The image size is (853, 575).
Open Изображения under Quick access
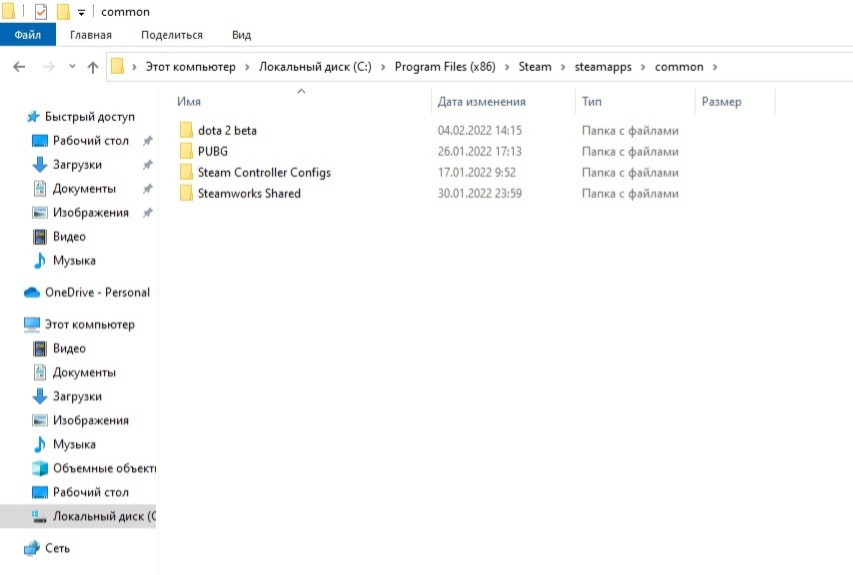(x=91, y=213)
